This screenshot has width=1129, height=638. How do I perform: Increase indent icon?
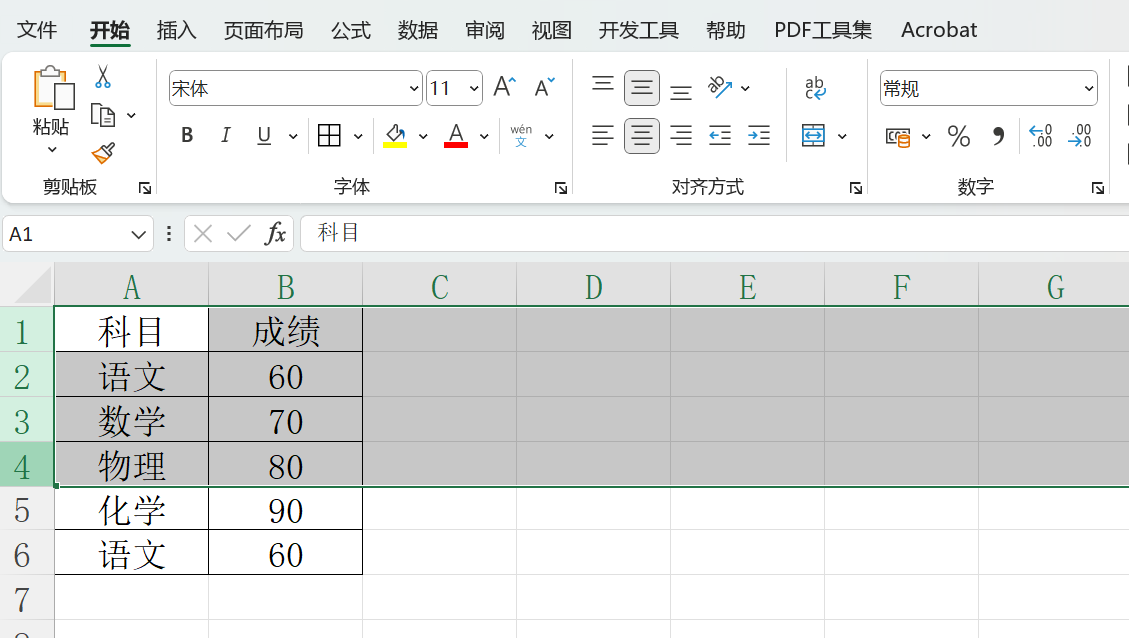(x=758, y=135)
